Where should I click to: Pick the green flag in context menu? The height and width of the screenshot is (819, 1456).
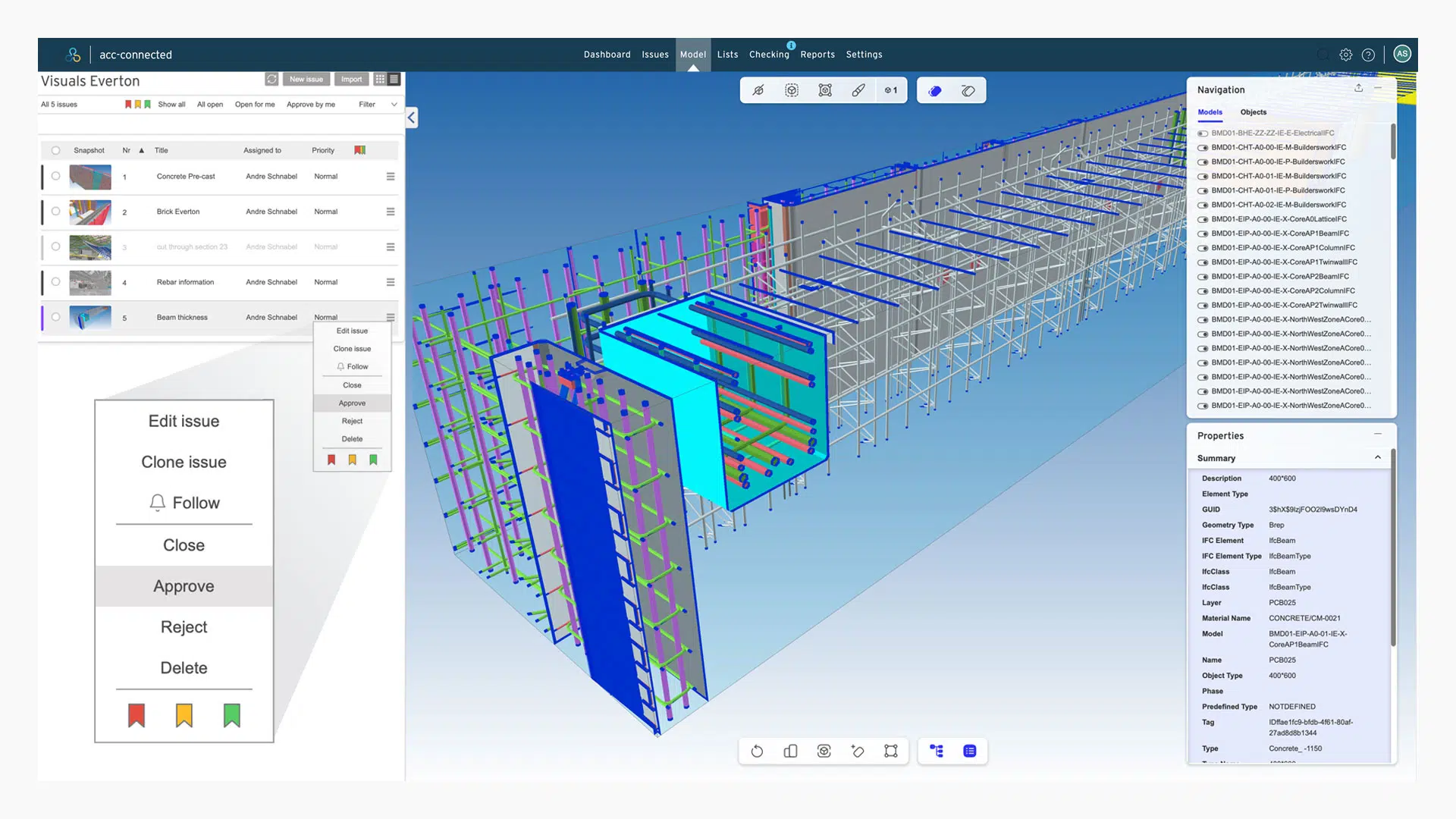point(373,460)
